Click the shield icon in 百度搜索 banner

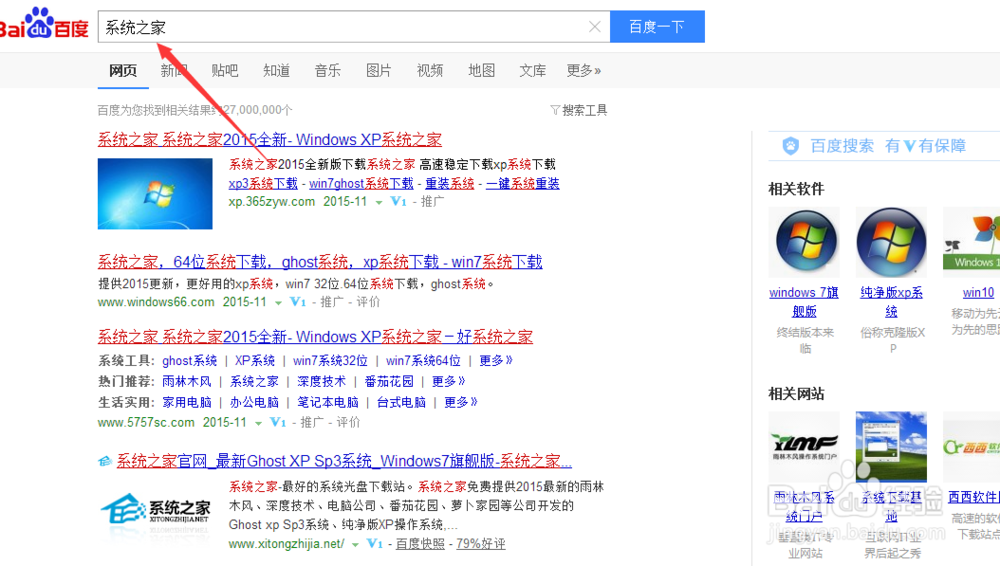pyautogui.click(x=791, y=146)
